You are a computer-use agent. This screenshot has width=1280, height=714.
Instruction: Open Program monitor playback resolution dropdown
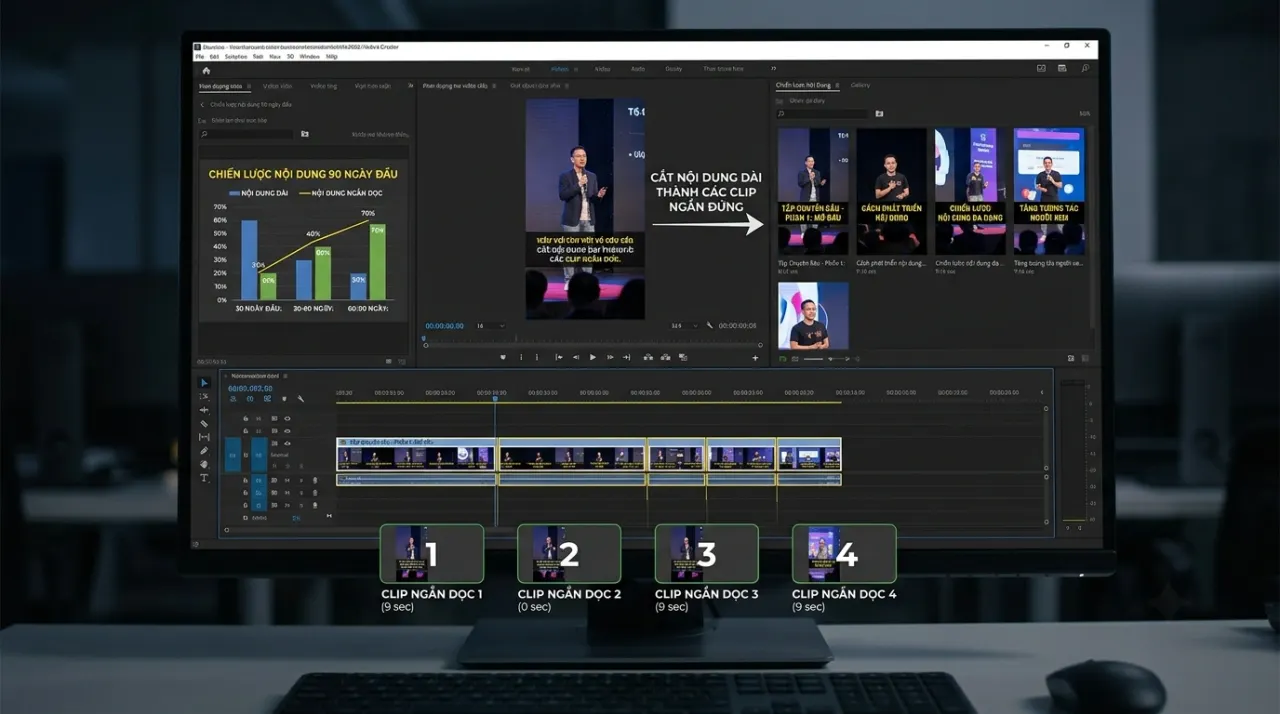click(x=685, y=326)
